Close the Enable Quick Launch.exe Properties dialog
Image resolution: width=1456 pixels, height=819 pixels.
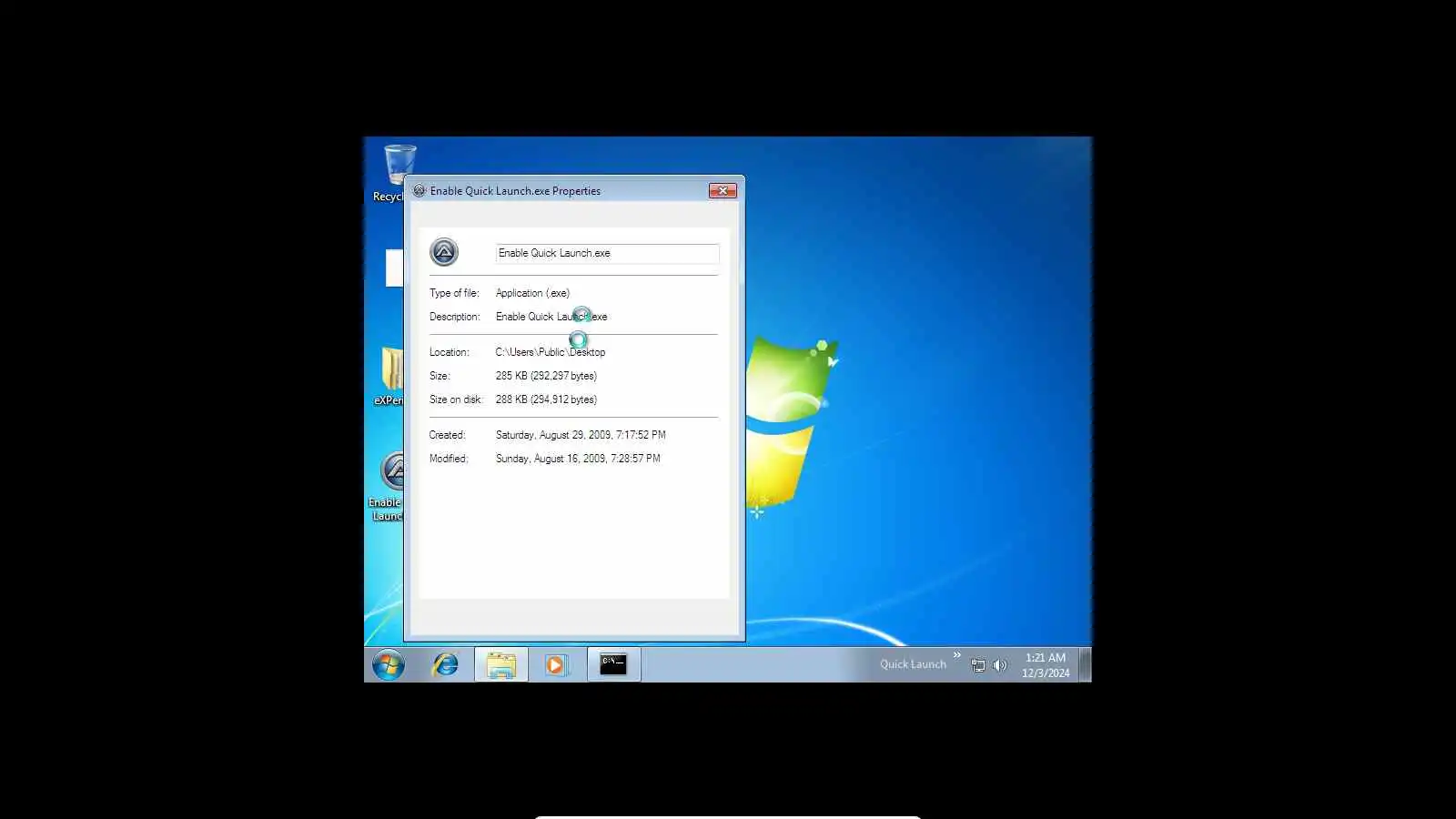(723, 191)
